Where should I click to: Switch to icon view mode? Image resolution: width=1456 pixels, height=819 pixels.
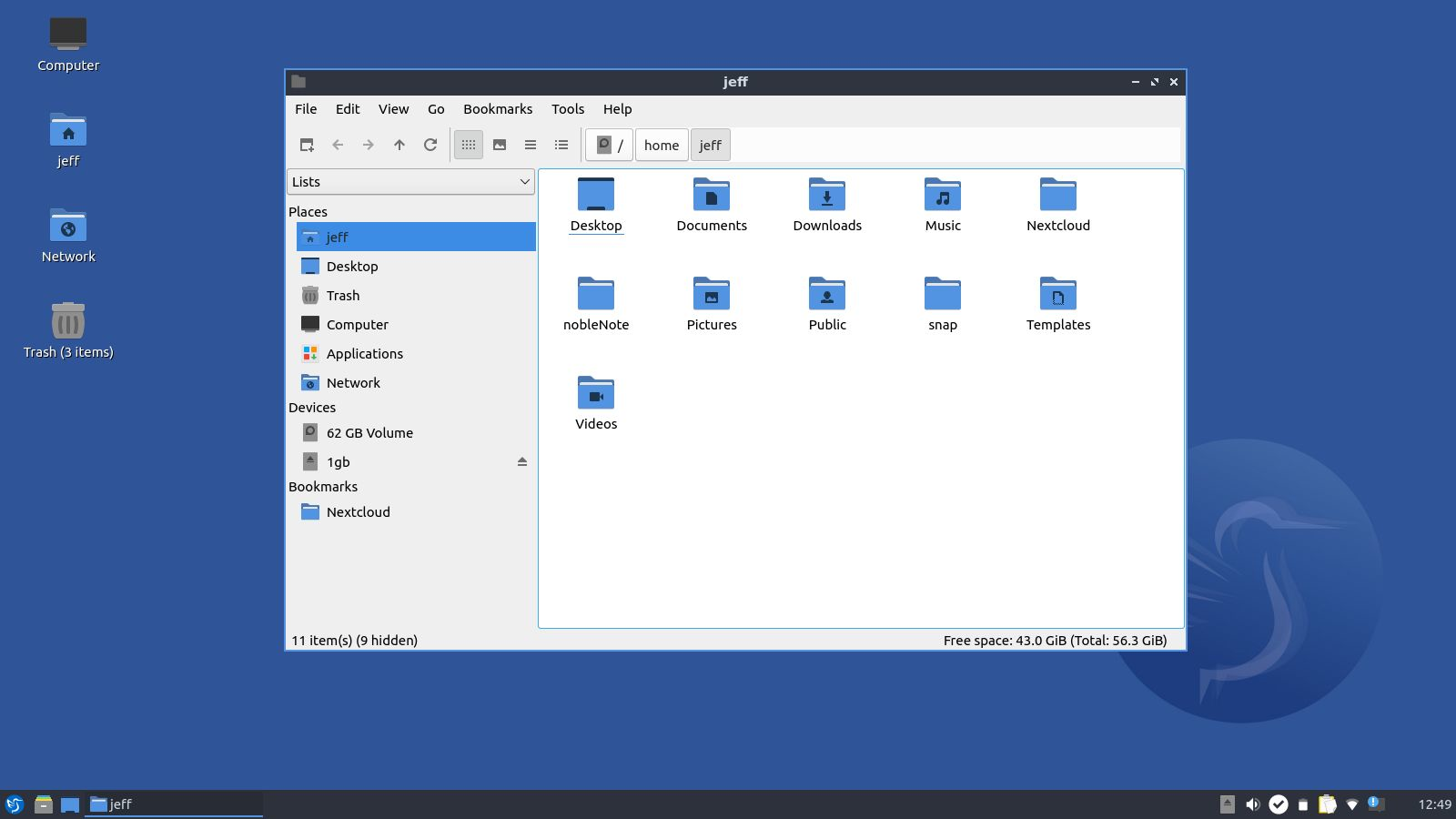coord(469,145)
